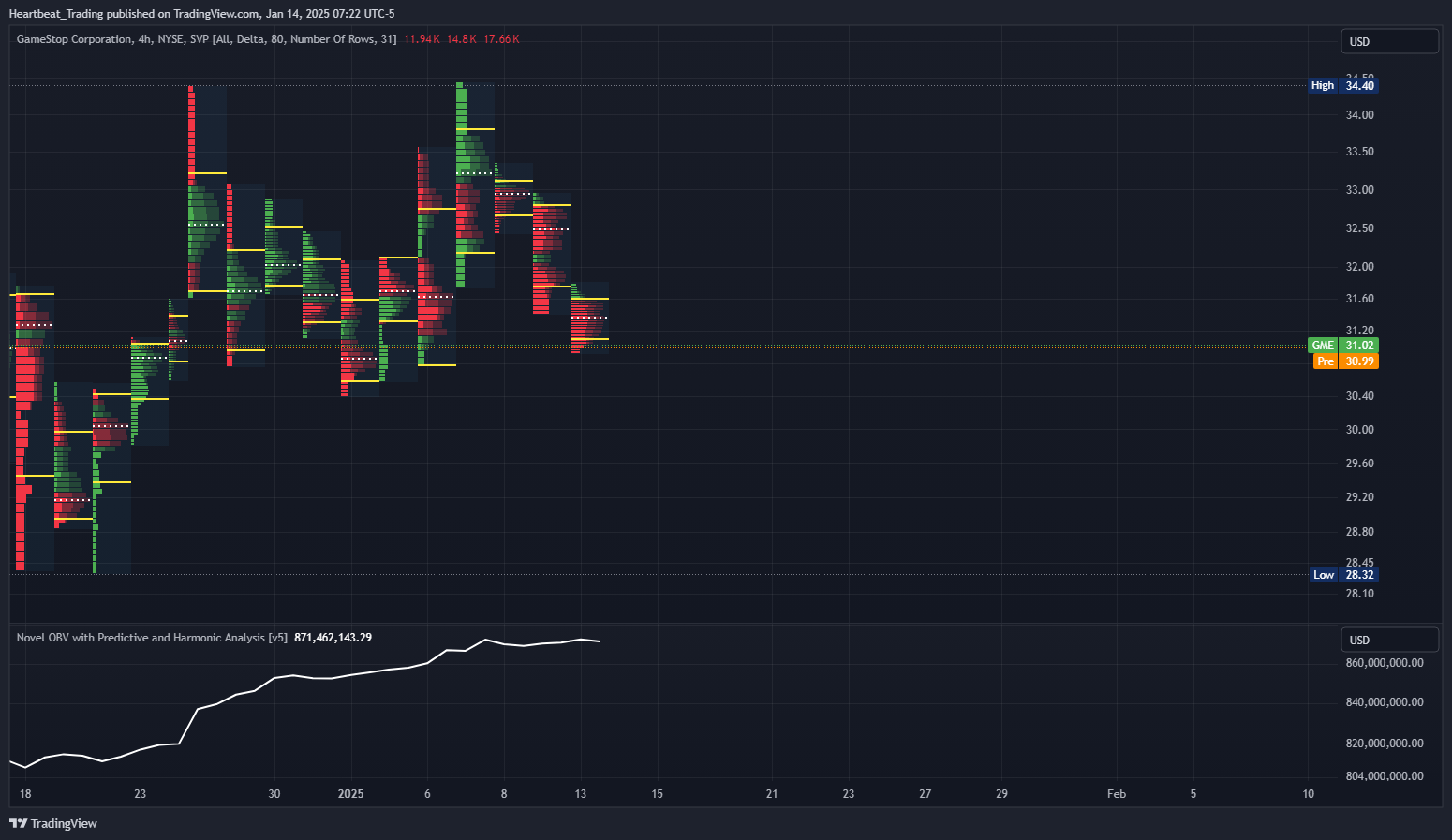Click the 8 date label on time axis
Image resolution: width=1452 pixels, height=840 pixels.
pos(504,794)
